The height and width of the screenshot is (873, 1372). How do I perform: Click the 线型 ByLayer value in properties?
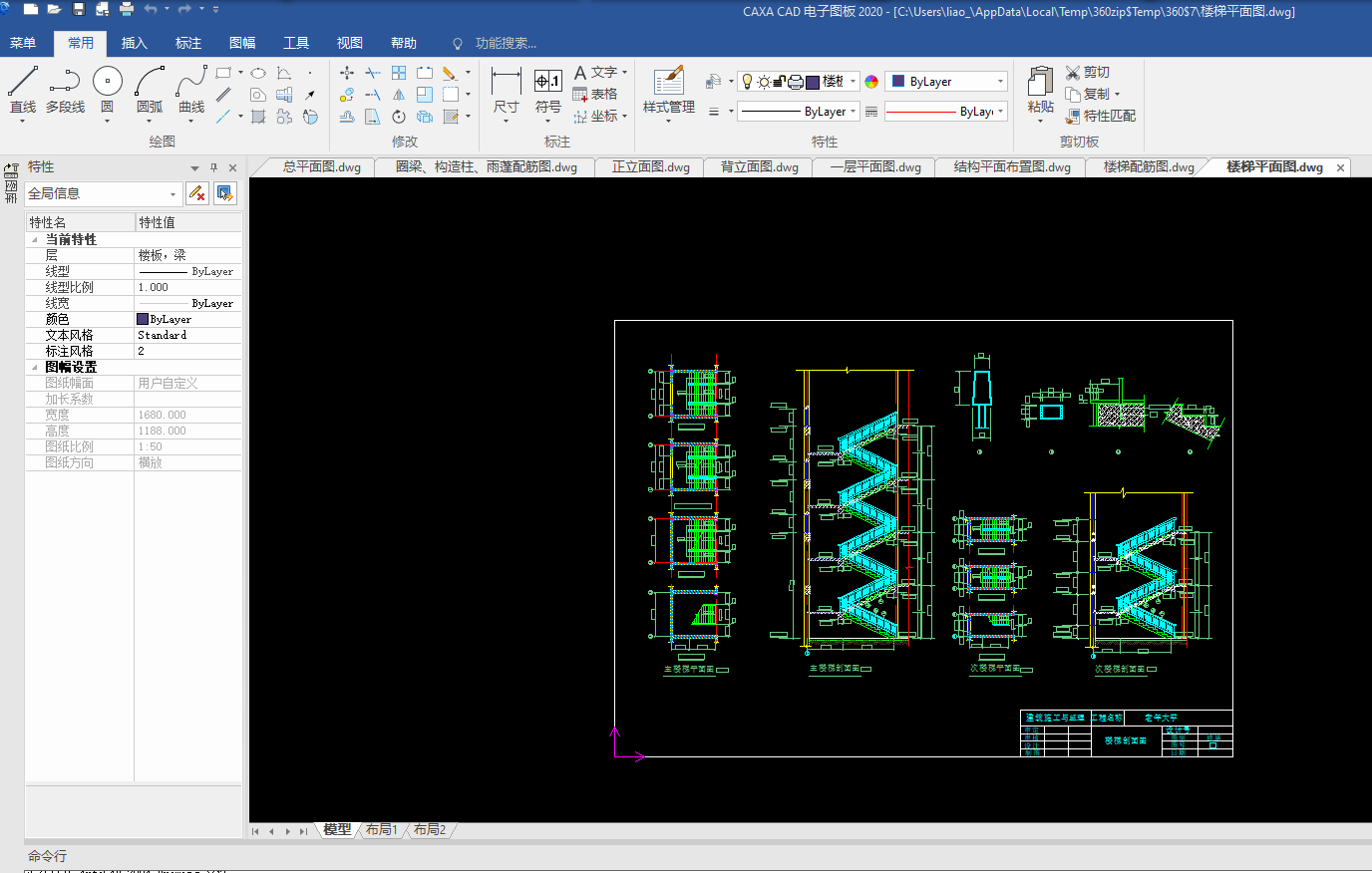[x=187, y=271]
